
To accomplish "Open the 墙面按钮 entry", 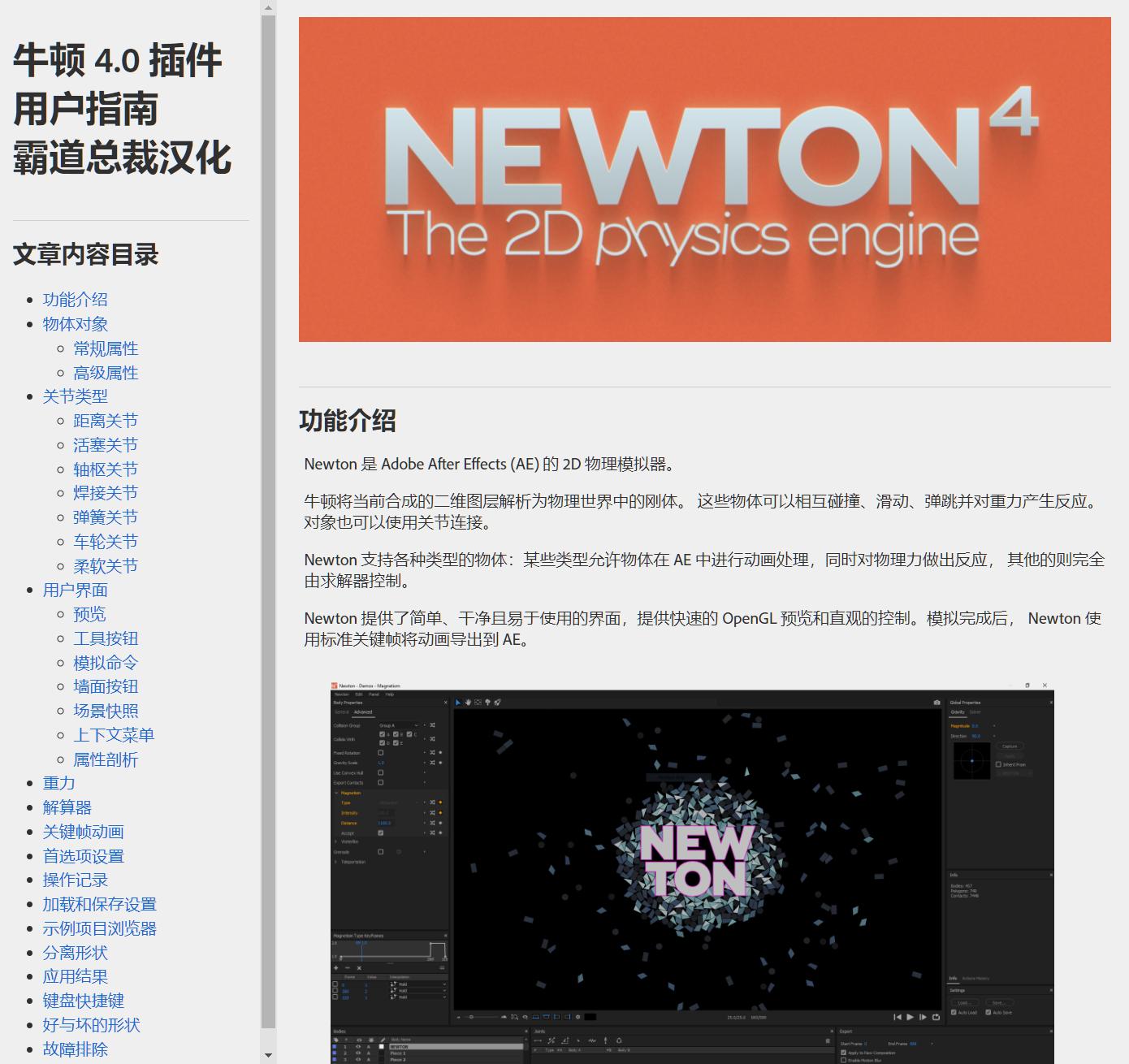I will (x=106, y=686).
